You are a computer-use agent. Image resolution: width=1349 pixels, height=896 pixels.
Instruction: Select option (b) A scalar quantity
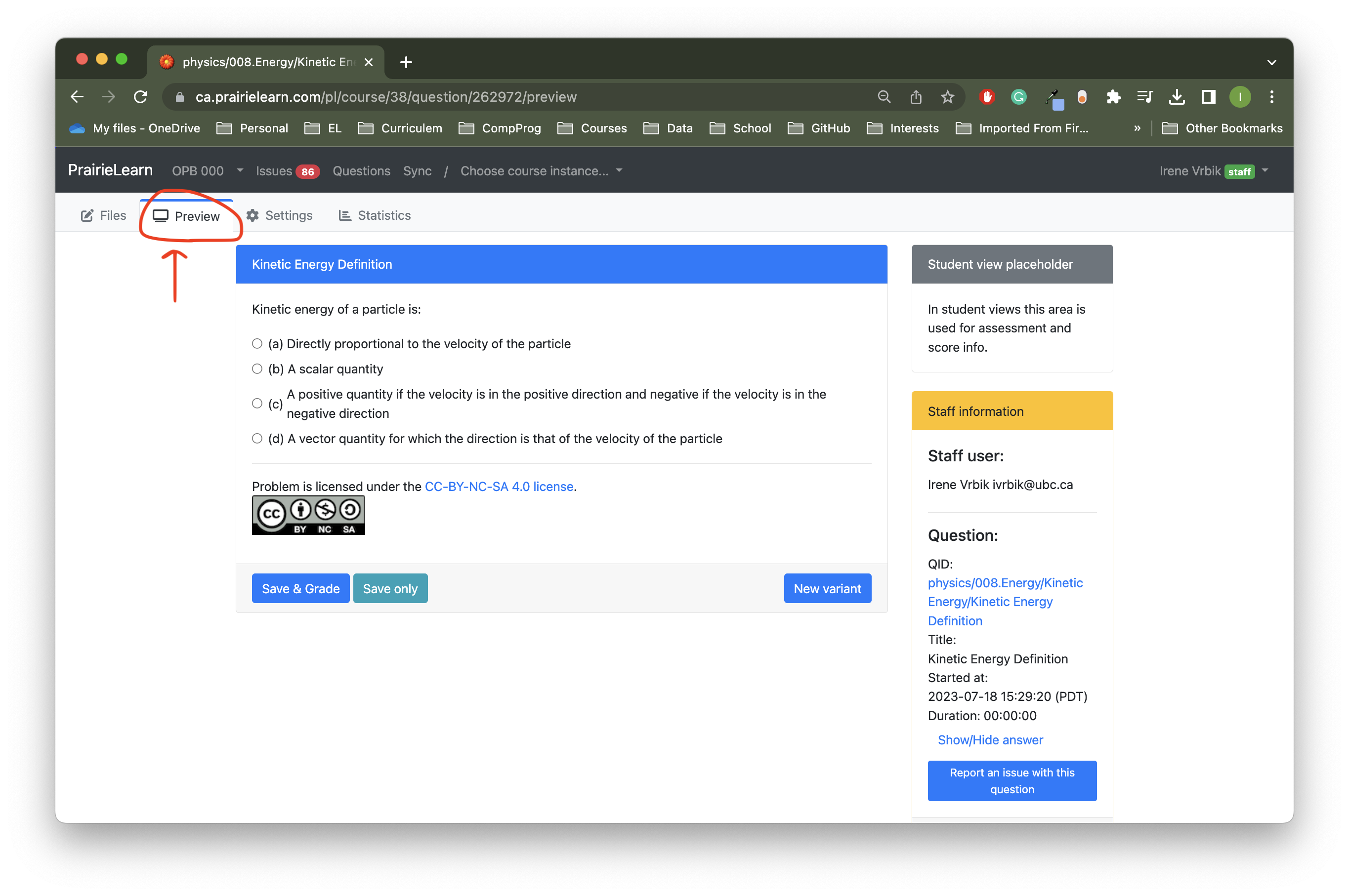pos(257,368)
